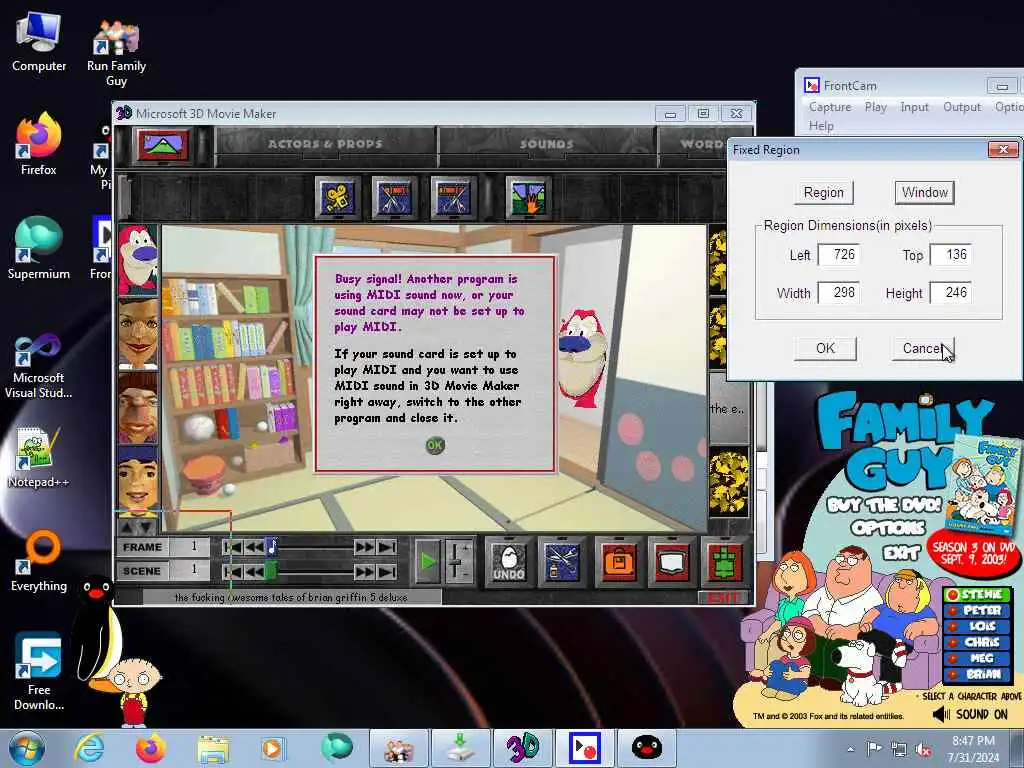This screenshot has height=768, width=1024.
Task: Switch to Sounds tab
Action: click(x=547, y=144)
